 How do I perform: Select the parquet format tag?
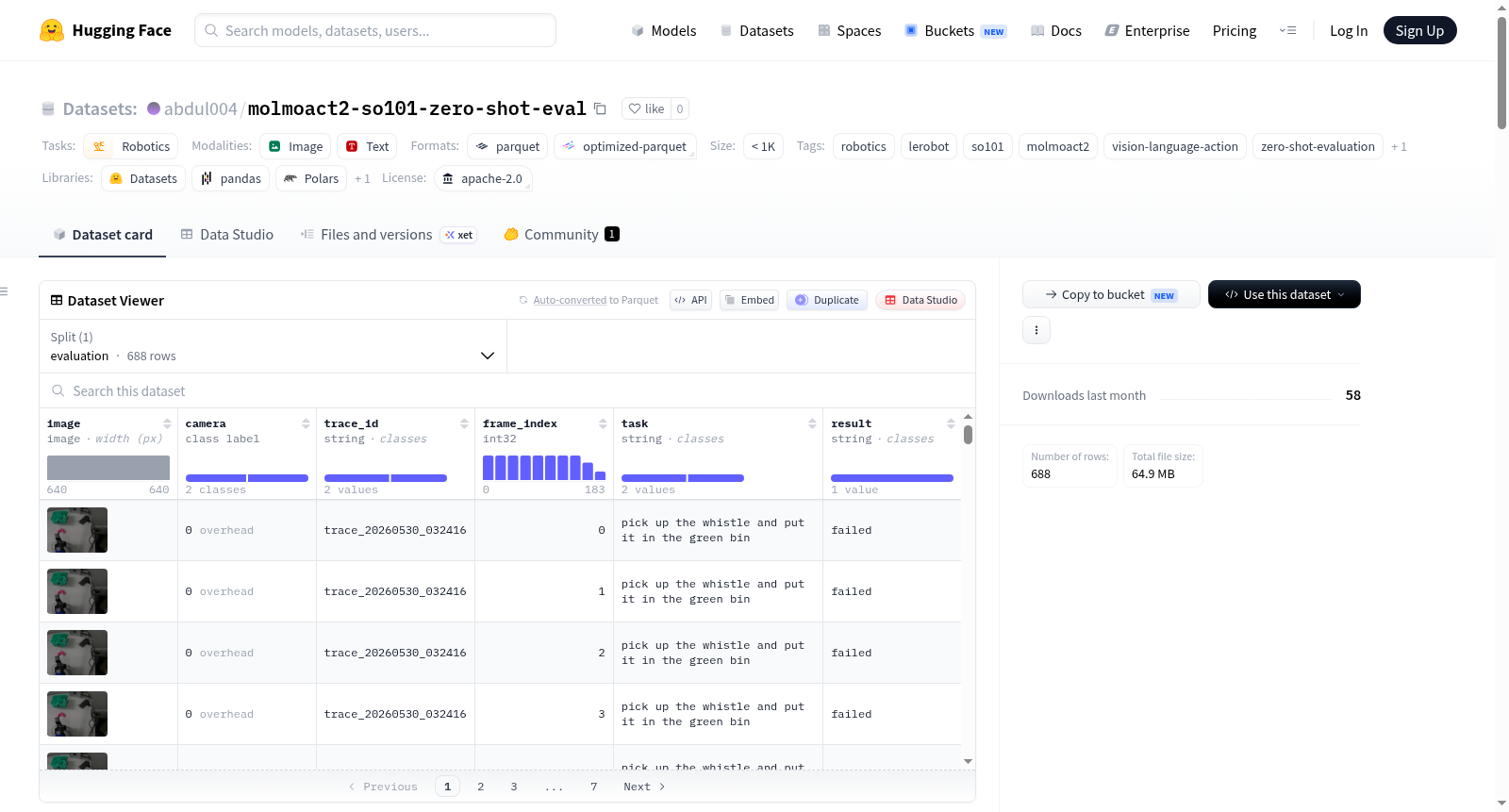[x=507, y=146]
